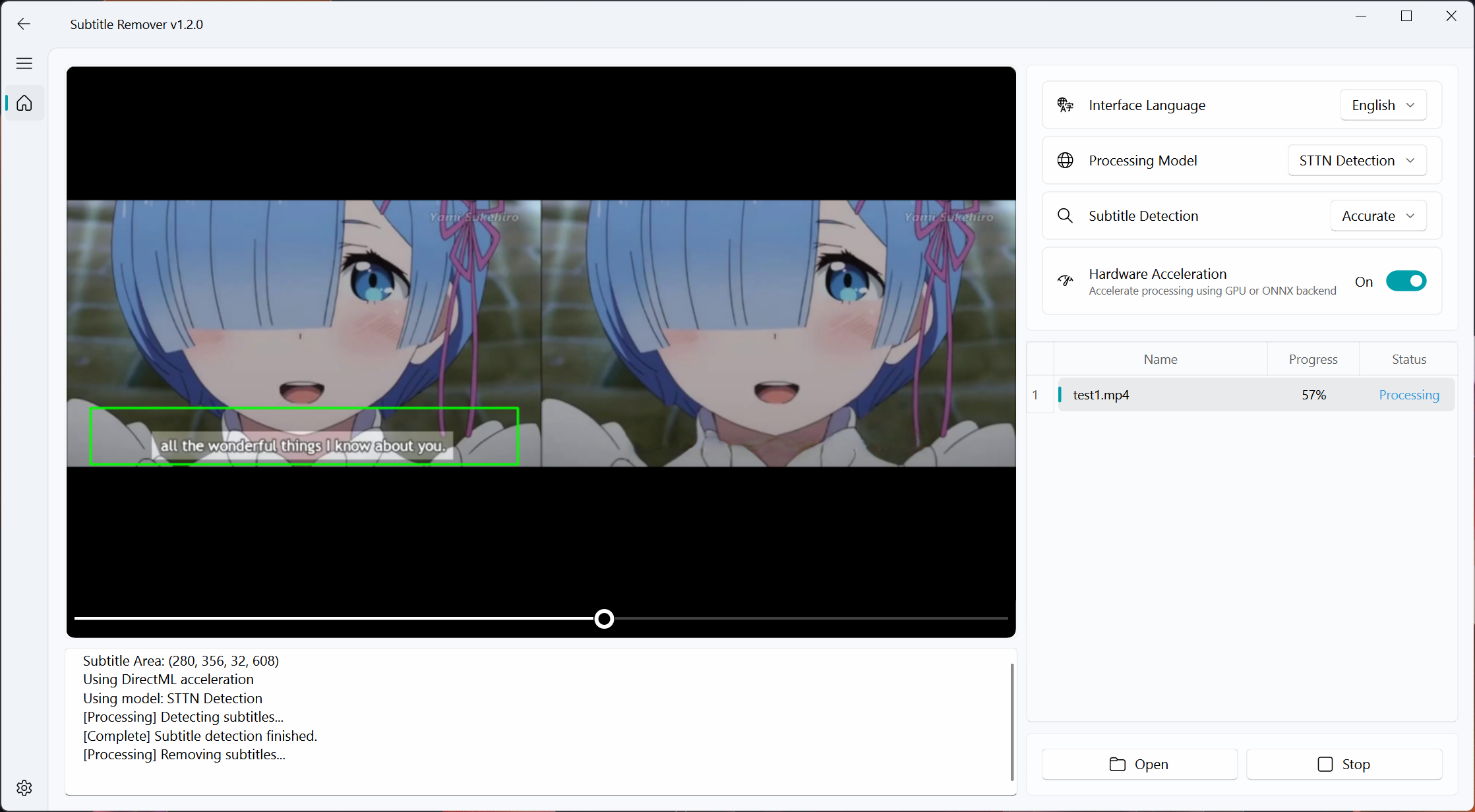
Task: Open the Accurate subtitle detection dropdown
Action: point(1378,216)
